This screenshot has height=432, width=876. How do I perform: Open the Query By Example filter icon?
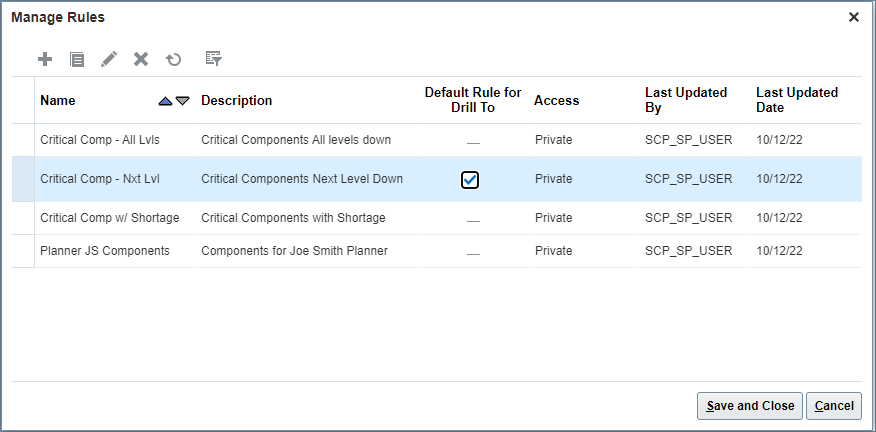(x=213, y=59)
